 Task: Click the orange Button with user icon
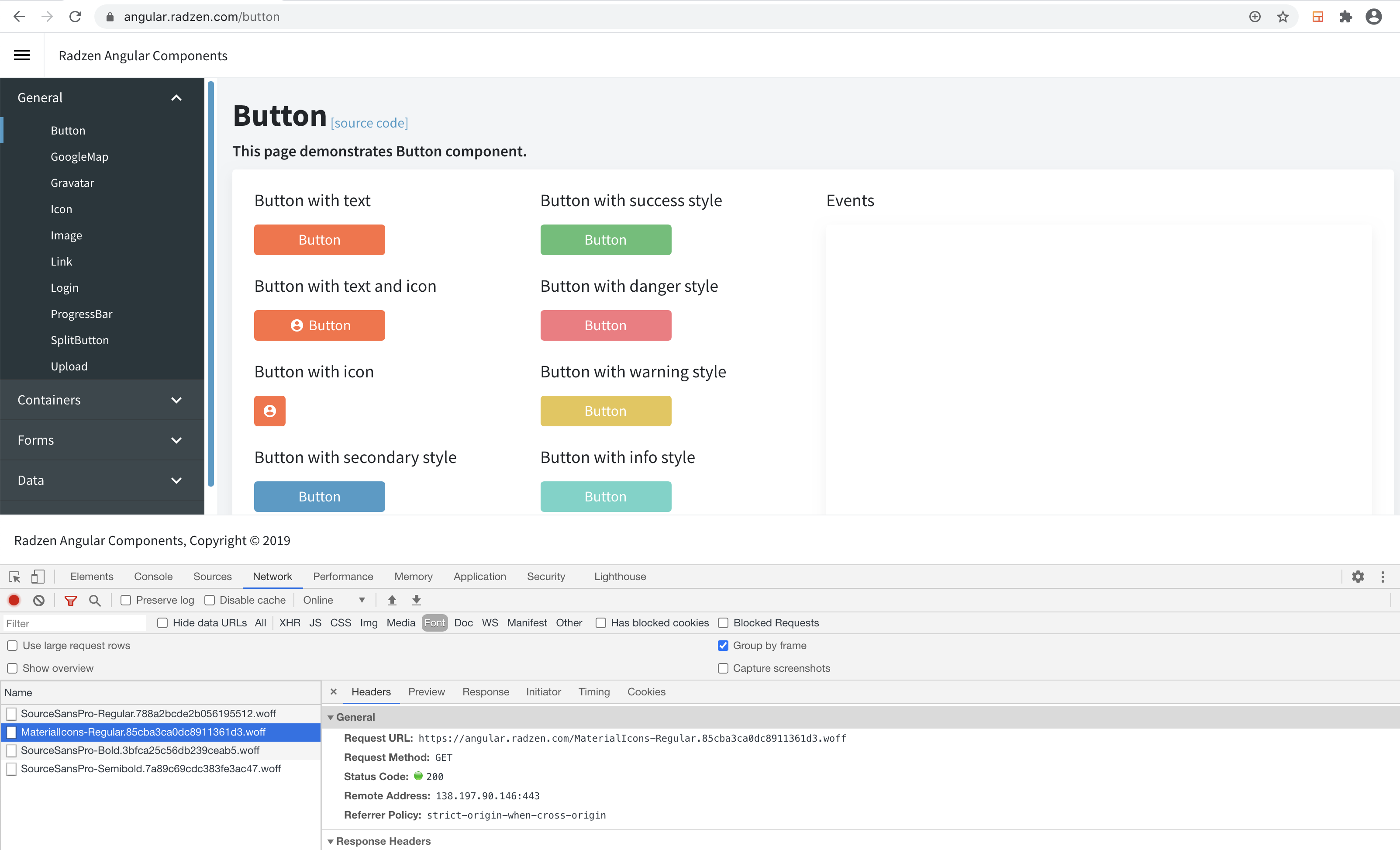pos(319,325)
